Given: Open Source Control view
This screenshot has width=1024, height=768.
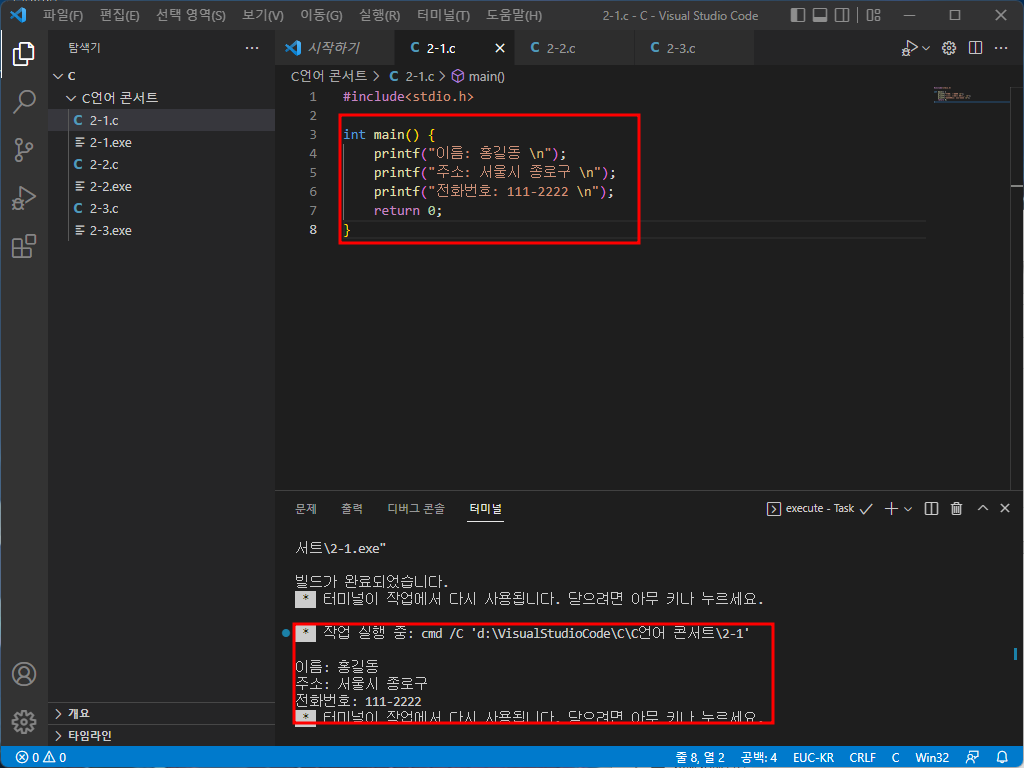Looking at the screenshot, I should click(x=24, y=150).
